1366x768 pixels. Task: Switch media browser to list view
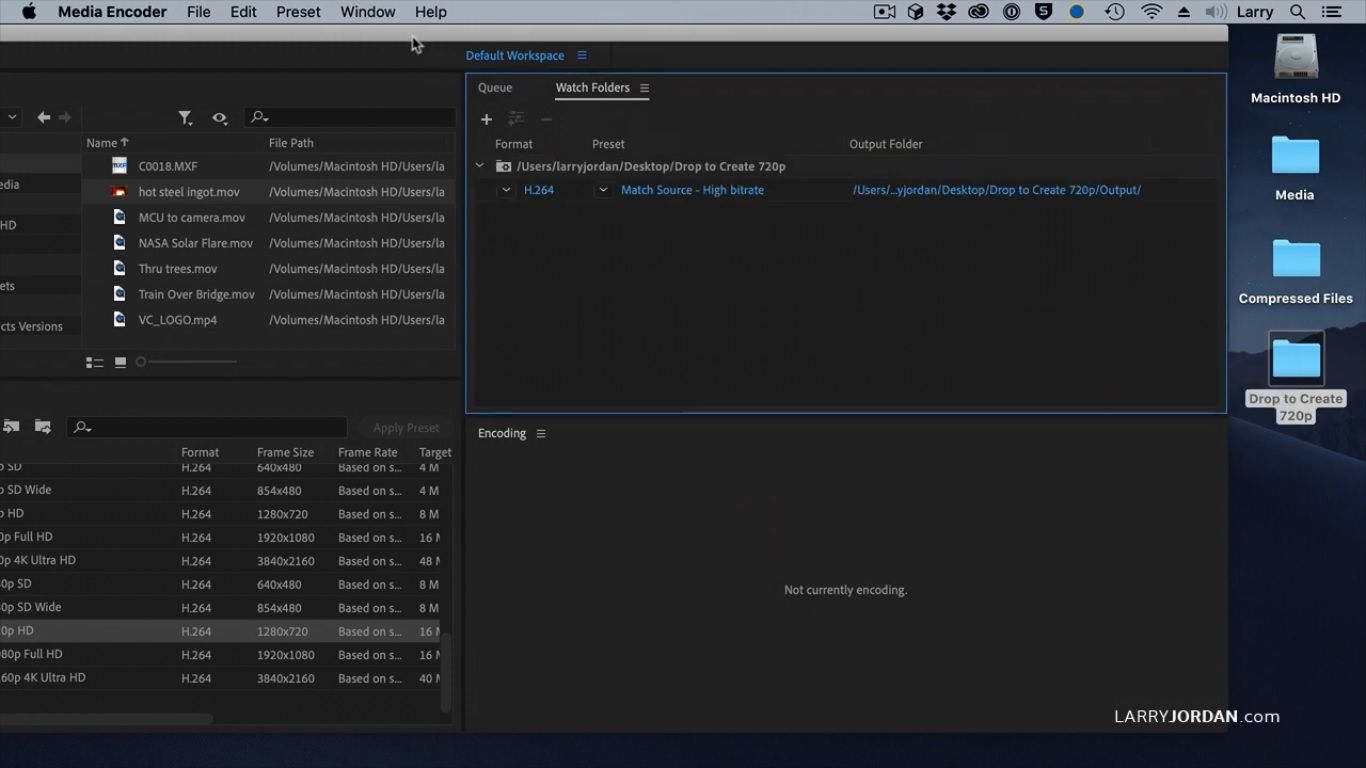95,362
